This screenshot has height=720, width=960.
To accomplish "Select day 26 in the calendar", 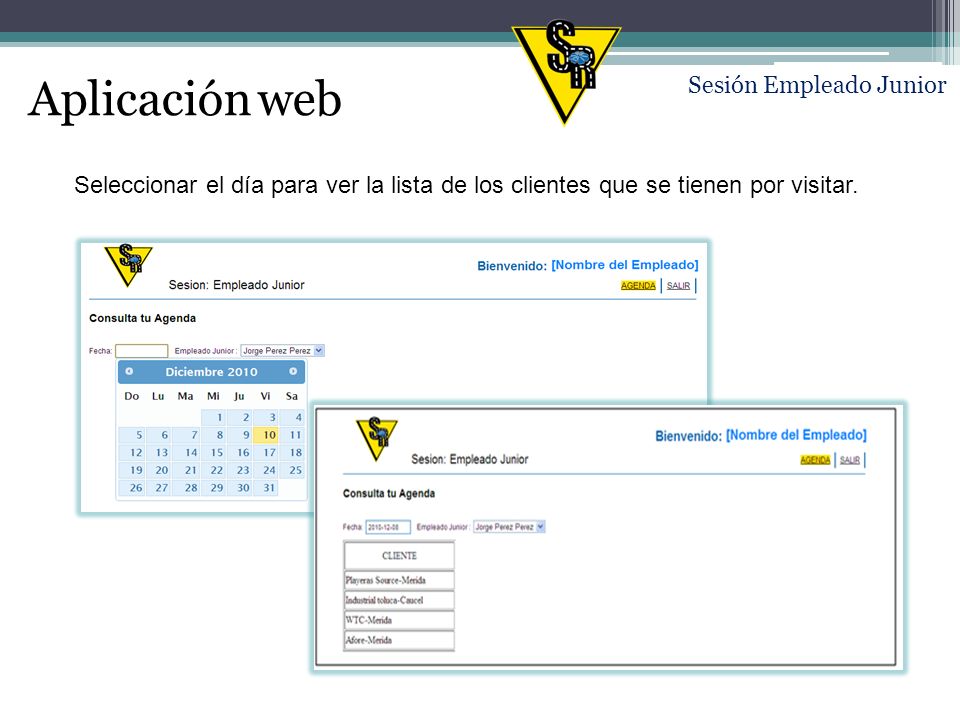I will tap(132, 488).
